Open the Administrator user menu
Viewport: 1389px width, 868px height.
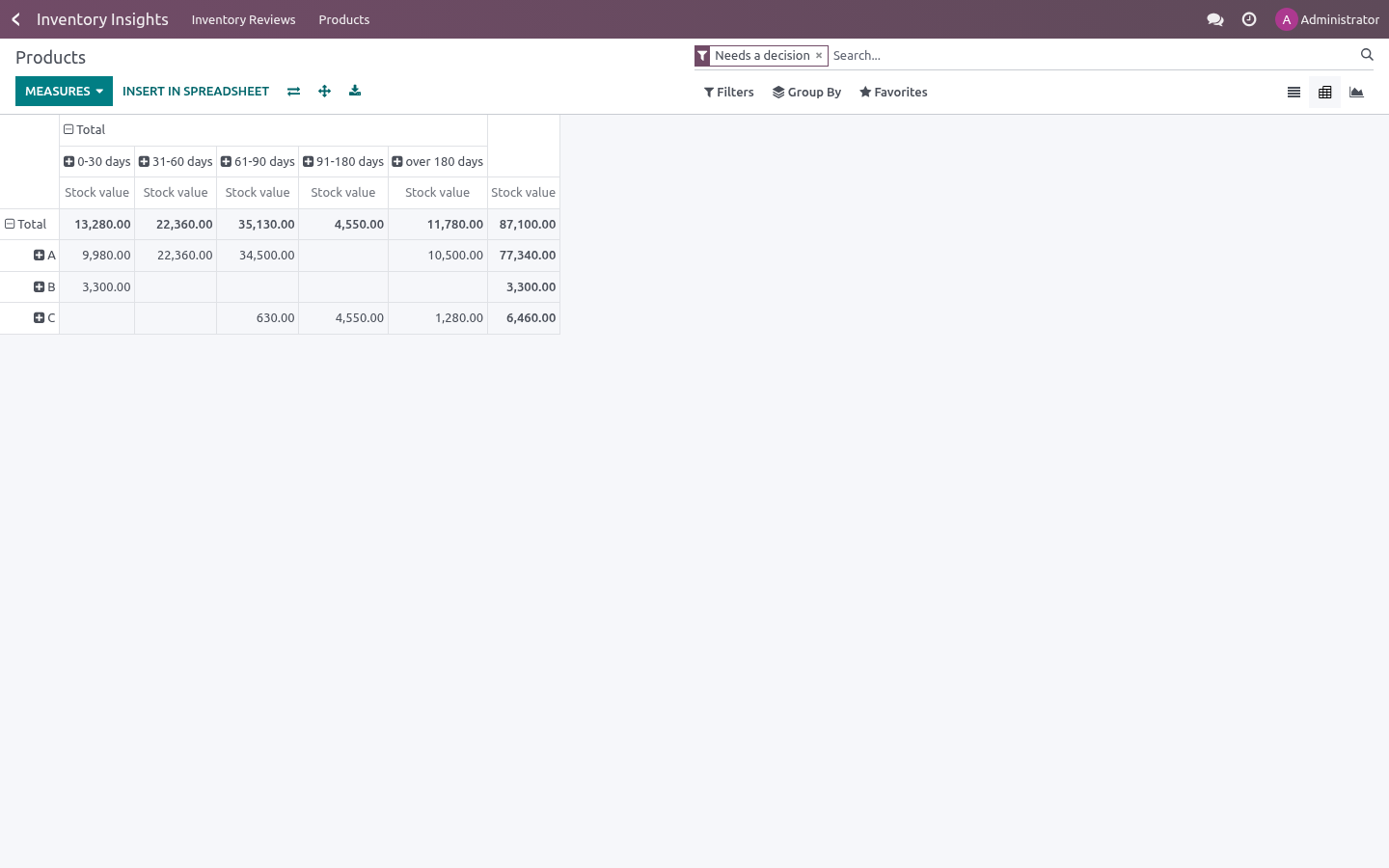click(x=1327, y=19)
